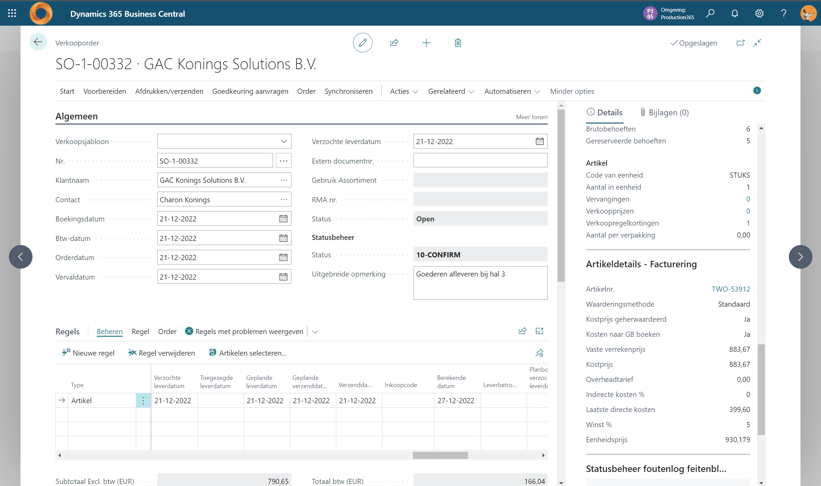Open calendar picker for Orderdatum
This screenshot has height=486, width=821.
coord(283,258)
